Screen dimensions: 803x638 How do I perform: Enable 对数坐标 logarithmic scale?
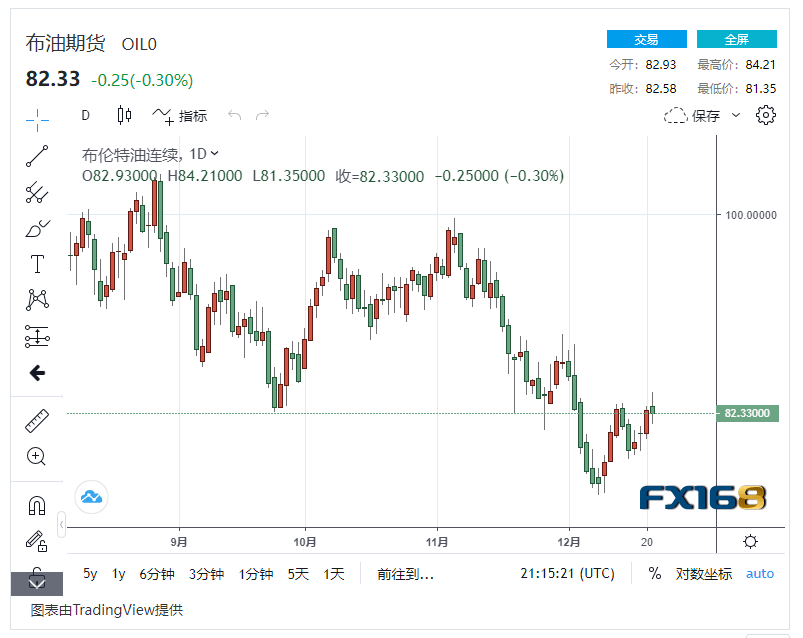(x=704, y=574)
